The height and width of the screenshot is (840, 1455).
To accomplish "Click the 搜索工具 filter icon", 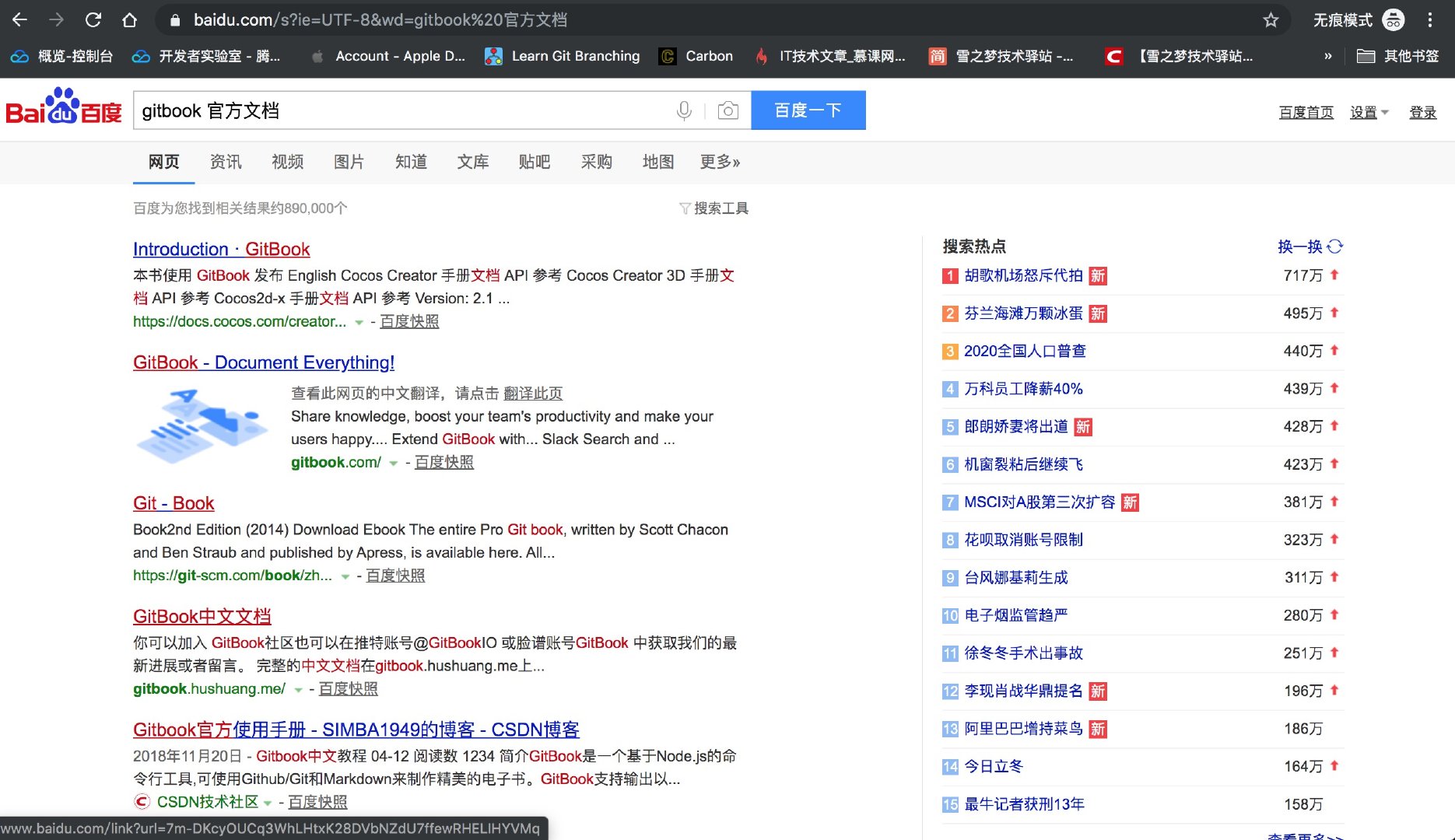I will pyautogui.click(x=685, y=208).
